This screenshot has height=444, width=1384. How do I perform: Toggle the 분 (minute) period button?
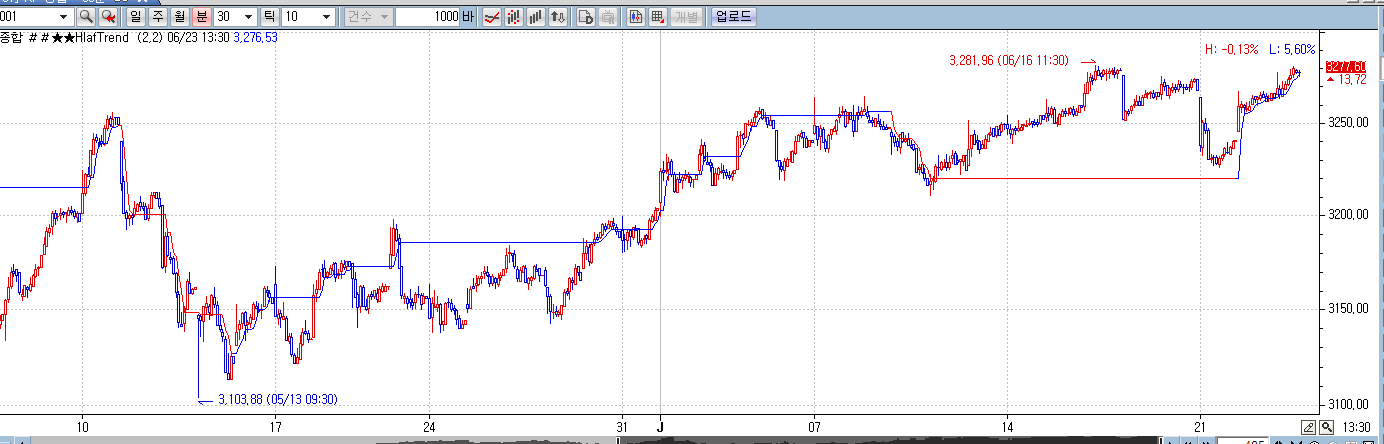[201, 17]
